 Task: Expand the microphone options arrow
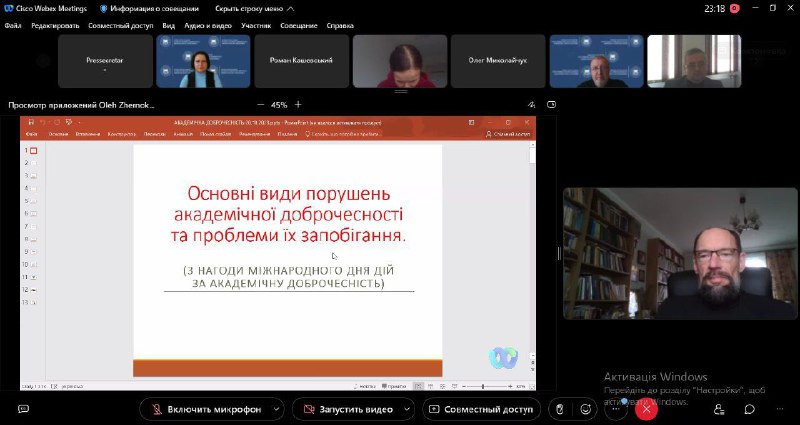(277, 409)
